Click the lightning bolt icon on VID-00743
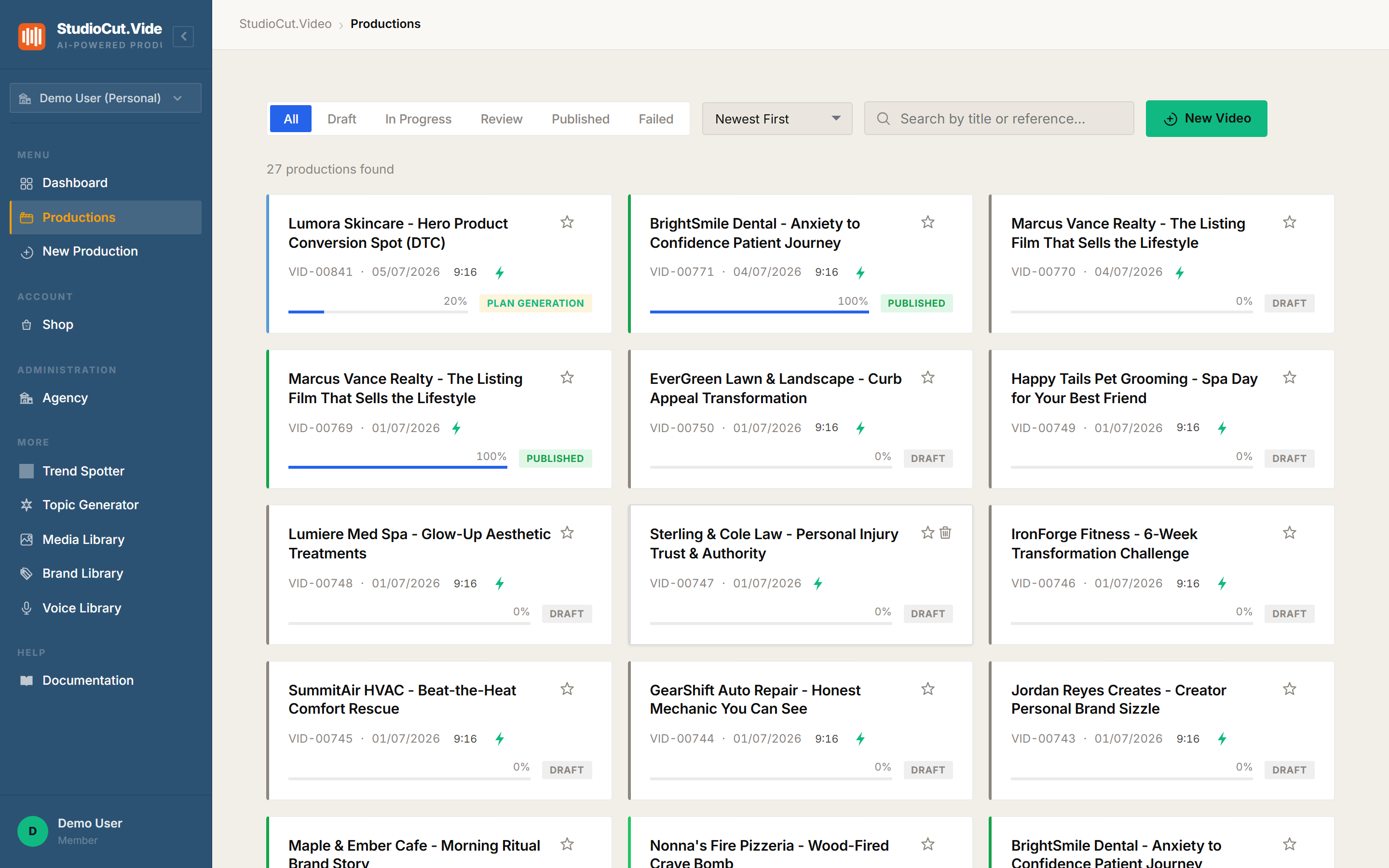This screenshot has width=1389, height=868. [1222, 739]
